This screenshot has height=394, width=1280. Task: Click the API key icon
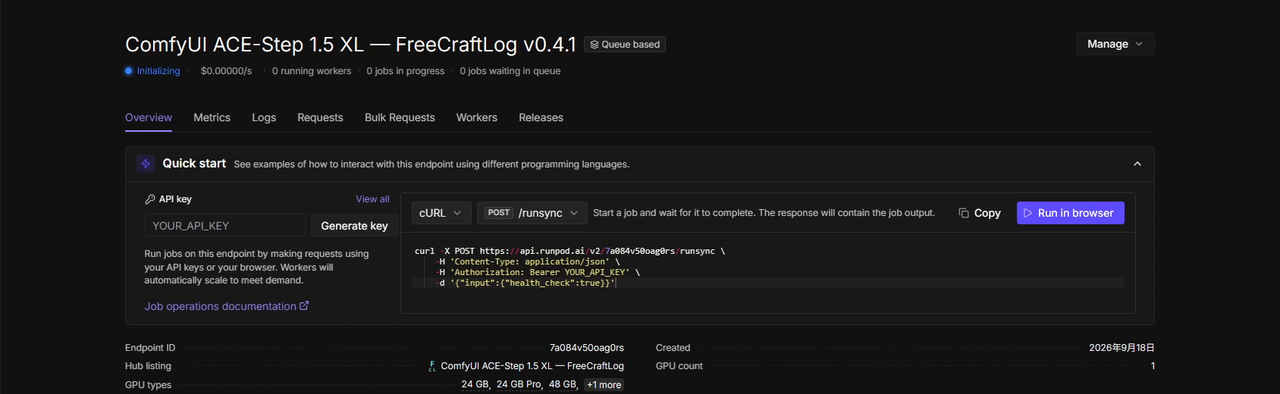pyautogui.click(x=150, y=199)
